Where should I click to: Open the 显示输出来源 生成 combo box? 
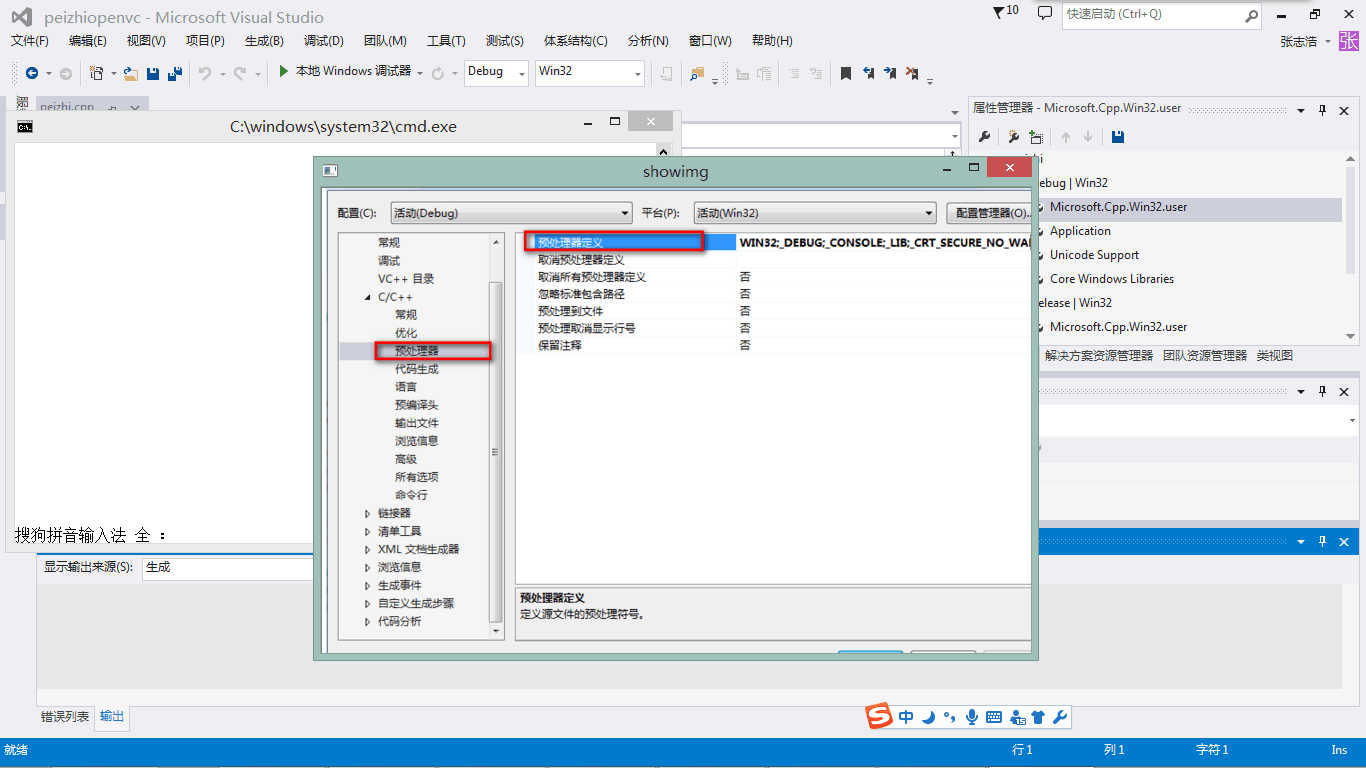[228, 568]
